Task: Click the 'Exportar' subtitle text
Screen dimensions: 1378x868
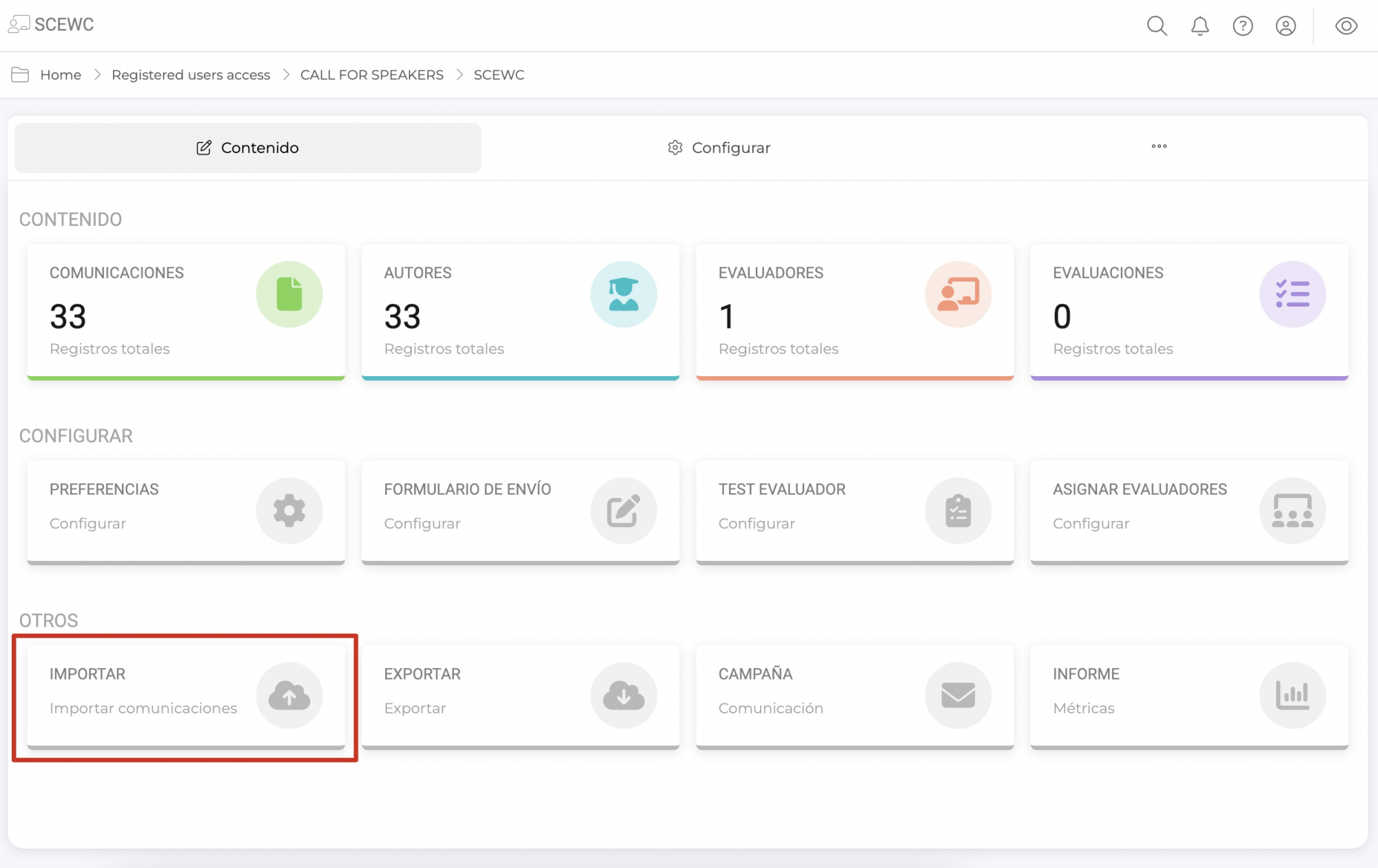Action: 415,708
